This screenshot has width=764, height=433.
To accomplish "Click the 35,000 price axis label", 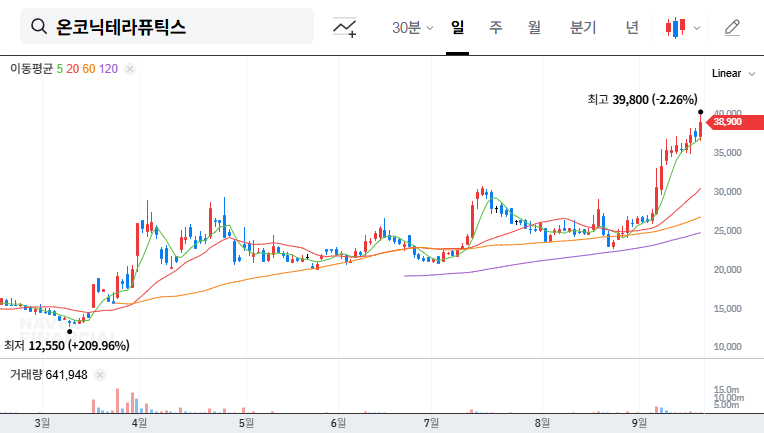I will (x=727, y=153).
